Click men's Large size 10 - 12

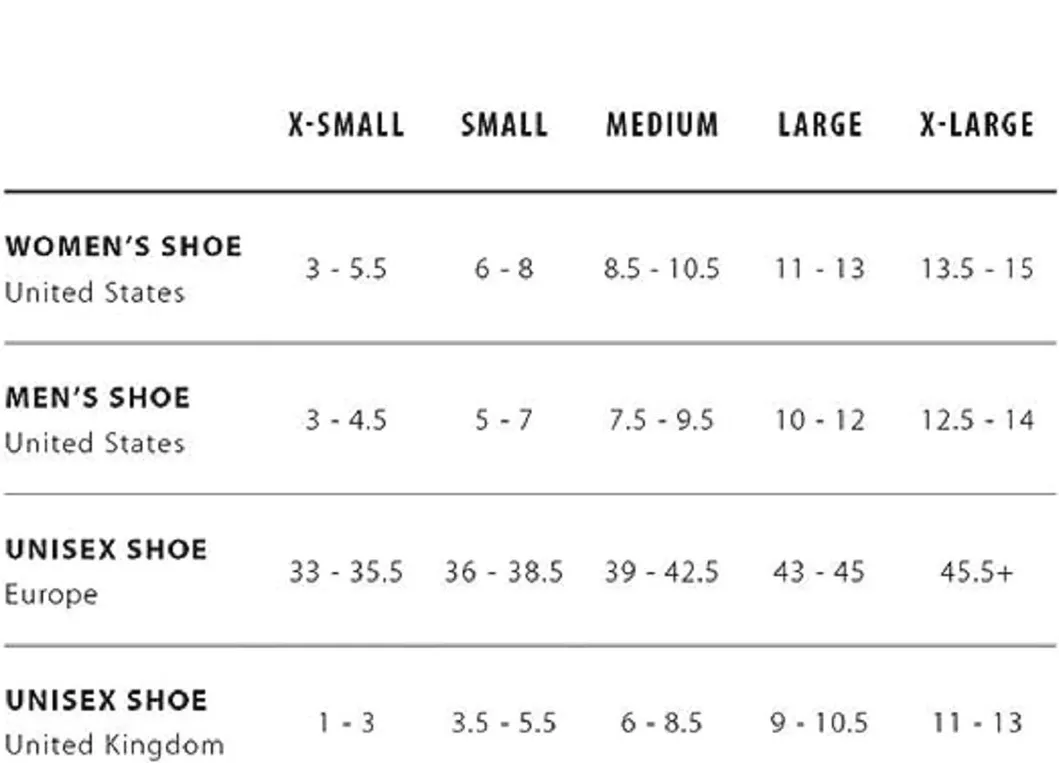pyautogui.click(x=819, y=420)
